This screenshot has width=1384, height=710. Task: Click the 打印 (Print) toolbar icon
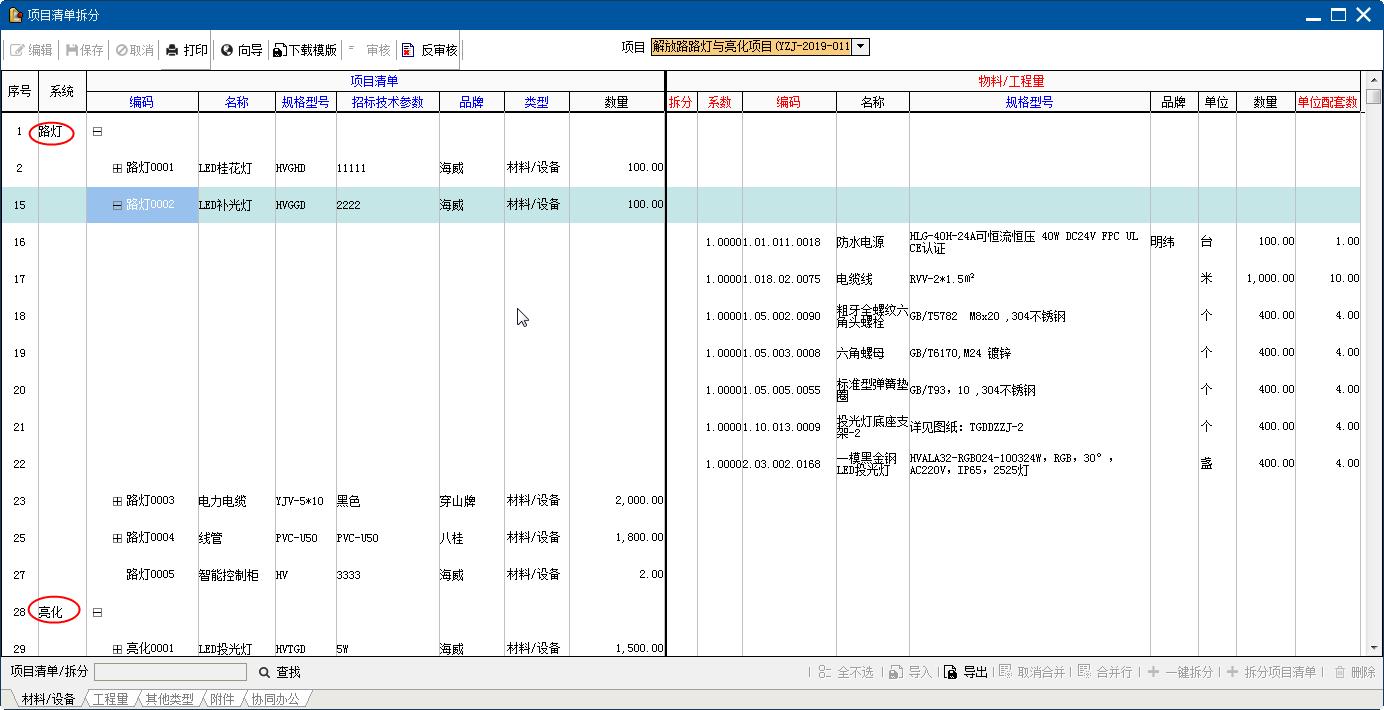coord(172,50)
